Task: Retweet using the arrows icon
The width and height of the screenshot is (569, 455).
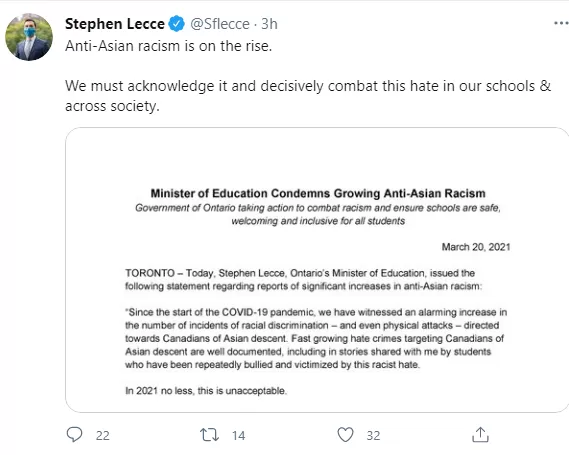Action: pyautogui.click(x=209, y=434)
